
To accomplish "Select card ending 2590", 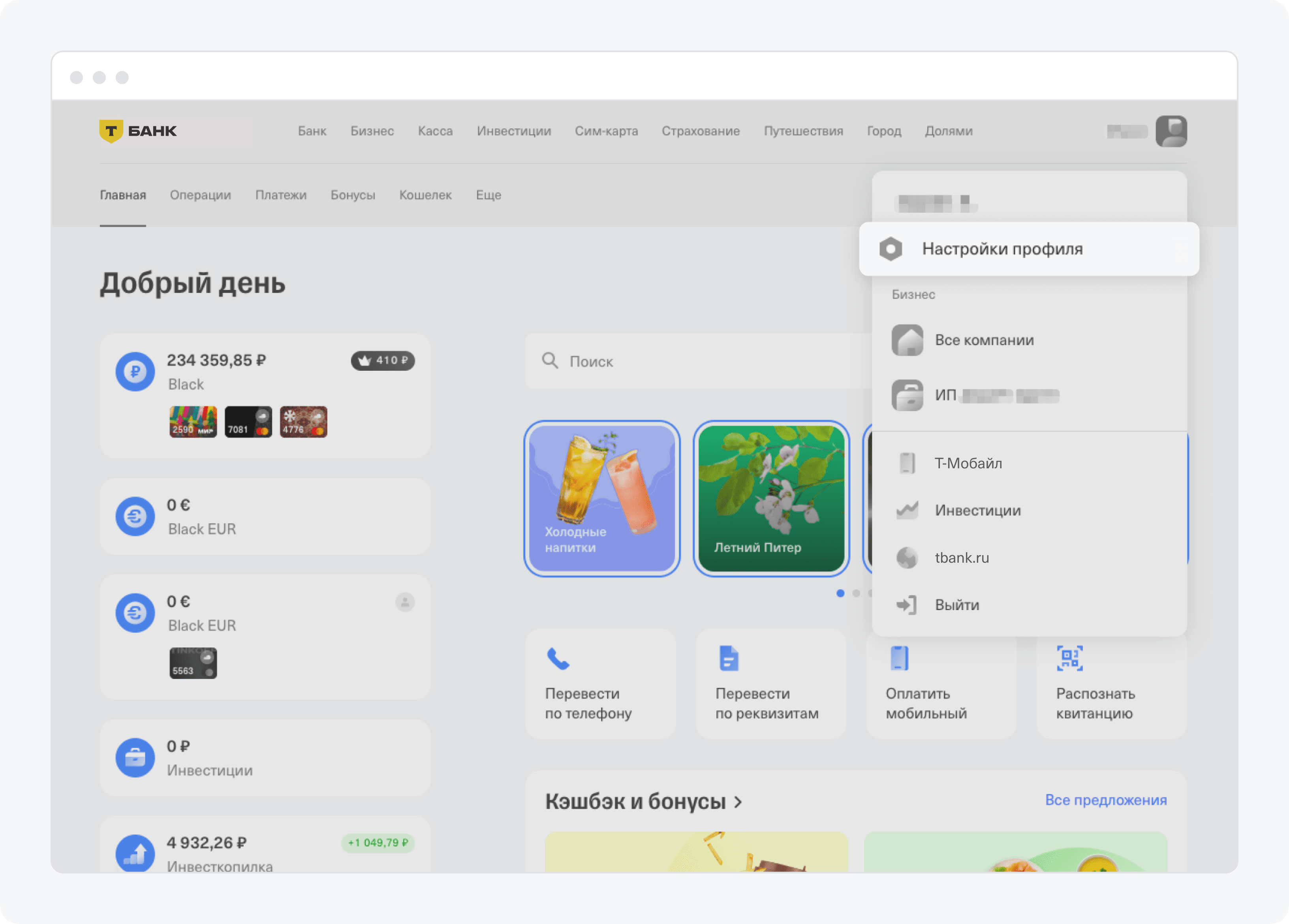I will (x=193, y=422).
